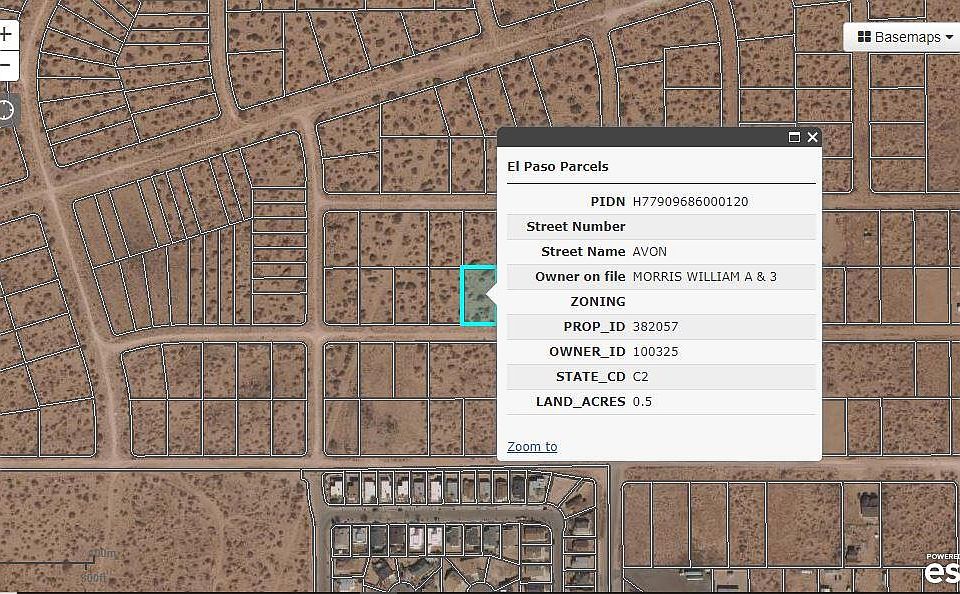Click the street name value AVON
Screen dimensions: 960x594
tap(650, 252)
